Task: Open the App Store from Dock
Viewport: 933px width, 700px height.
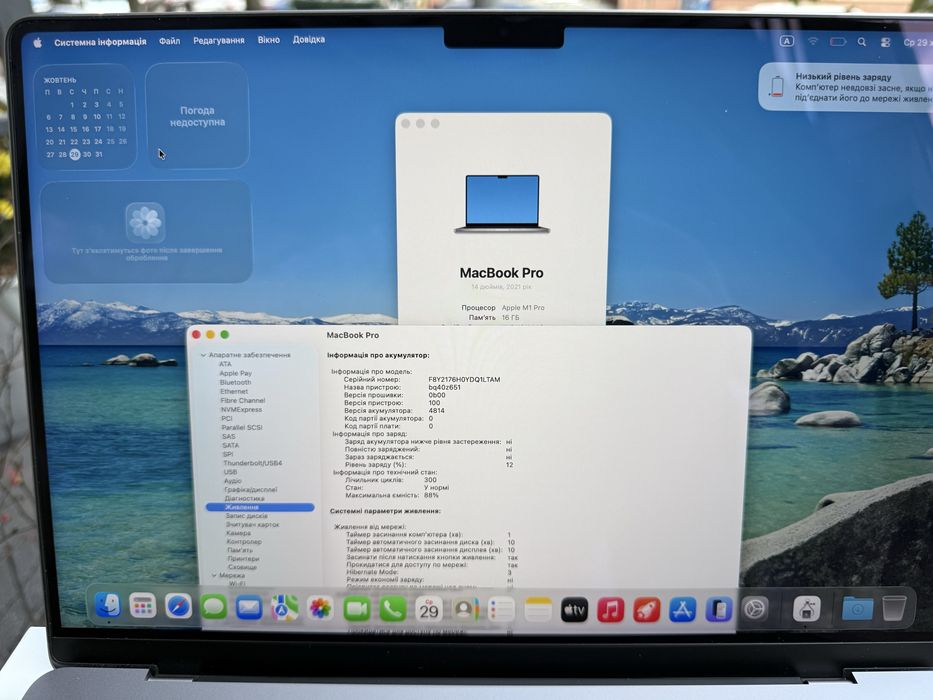Action: click(x=682, y=610)
